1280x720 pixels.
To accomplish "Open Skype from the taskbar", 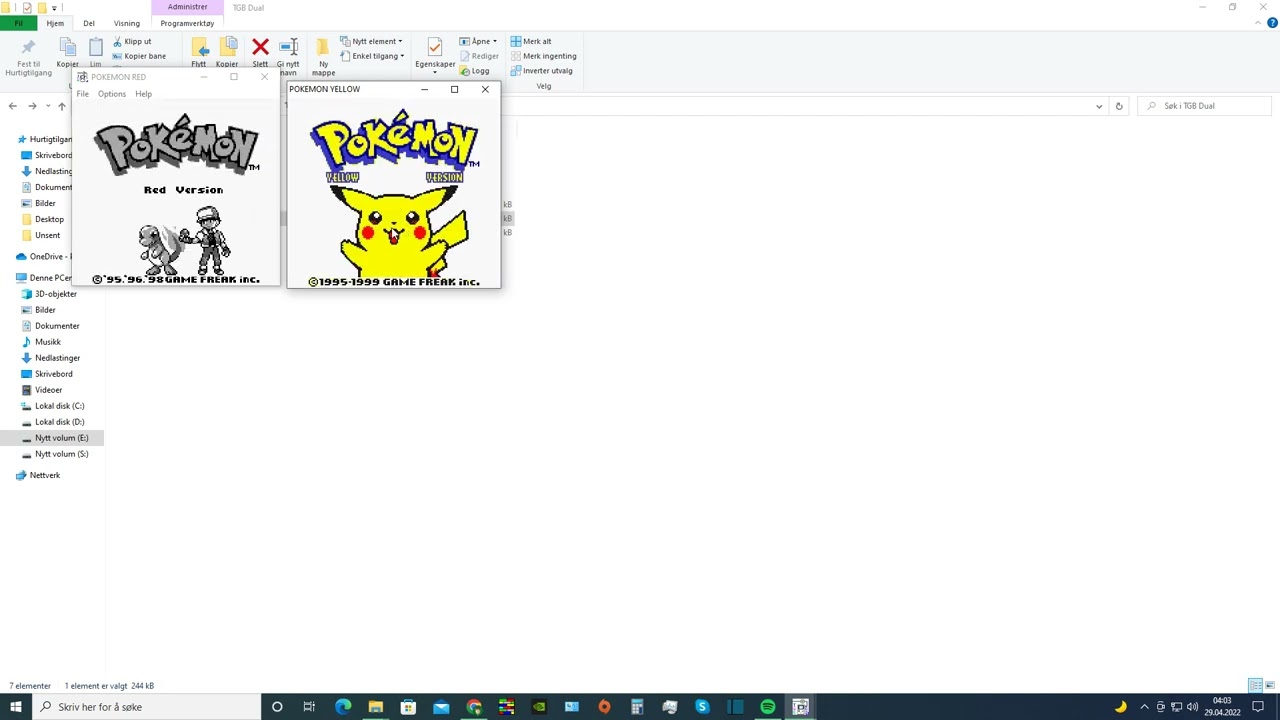I will point(702,707).
